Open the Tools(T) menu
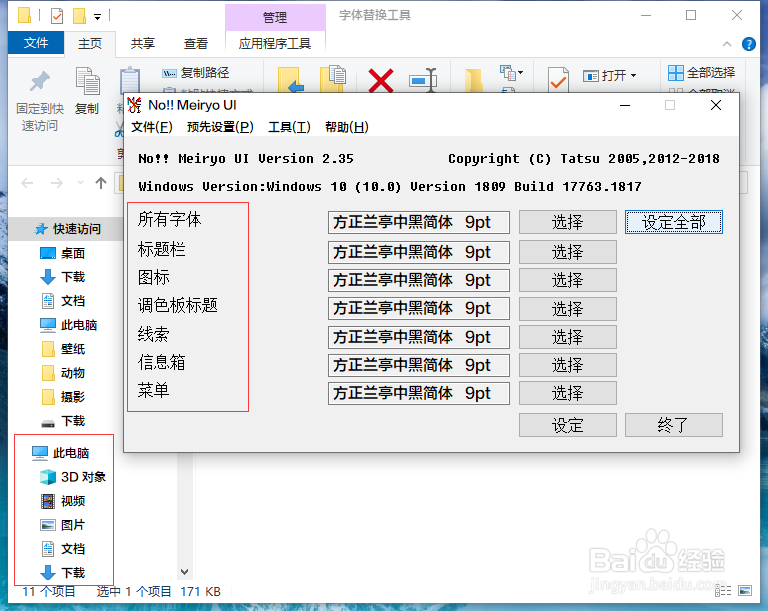The width and height of the screenshot is (768, 611). click(x=289, y=127)
